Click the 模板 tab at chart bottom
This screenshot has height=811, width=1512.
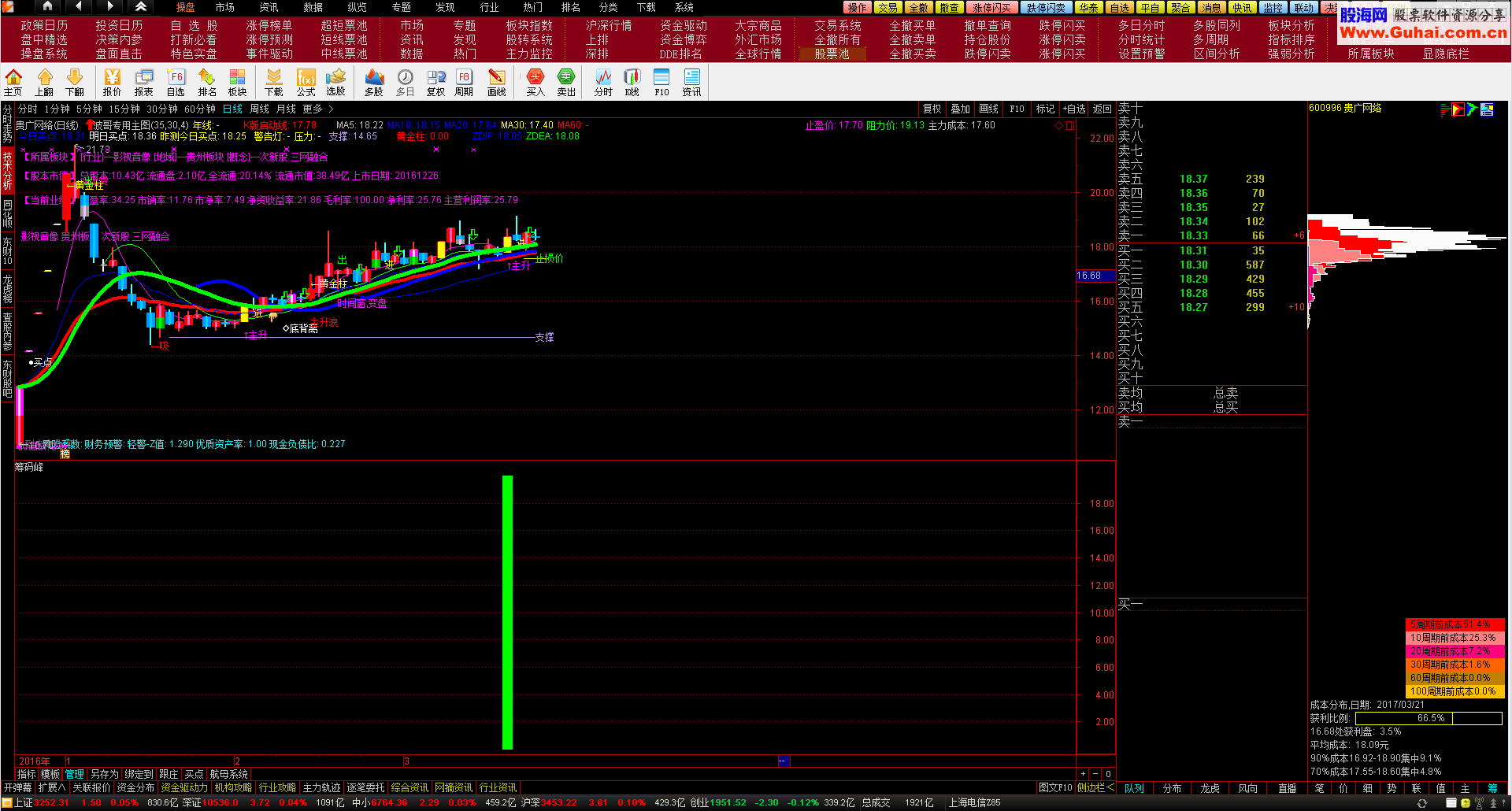point(50,774)
